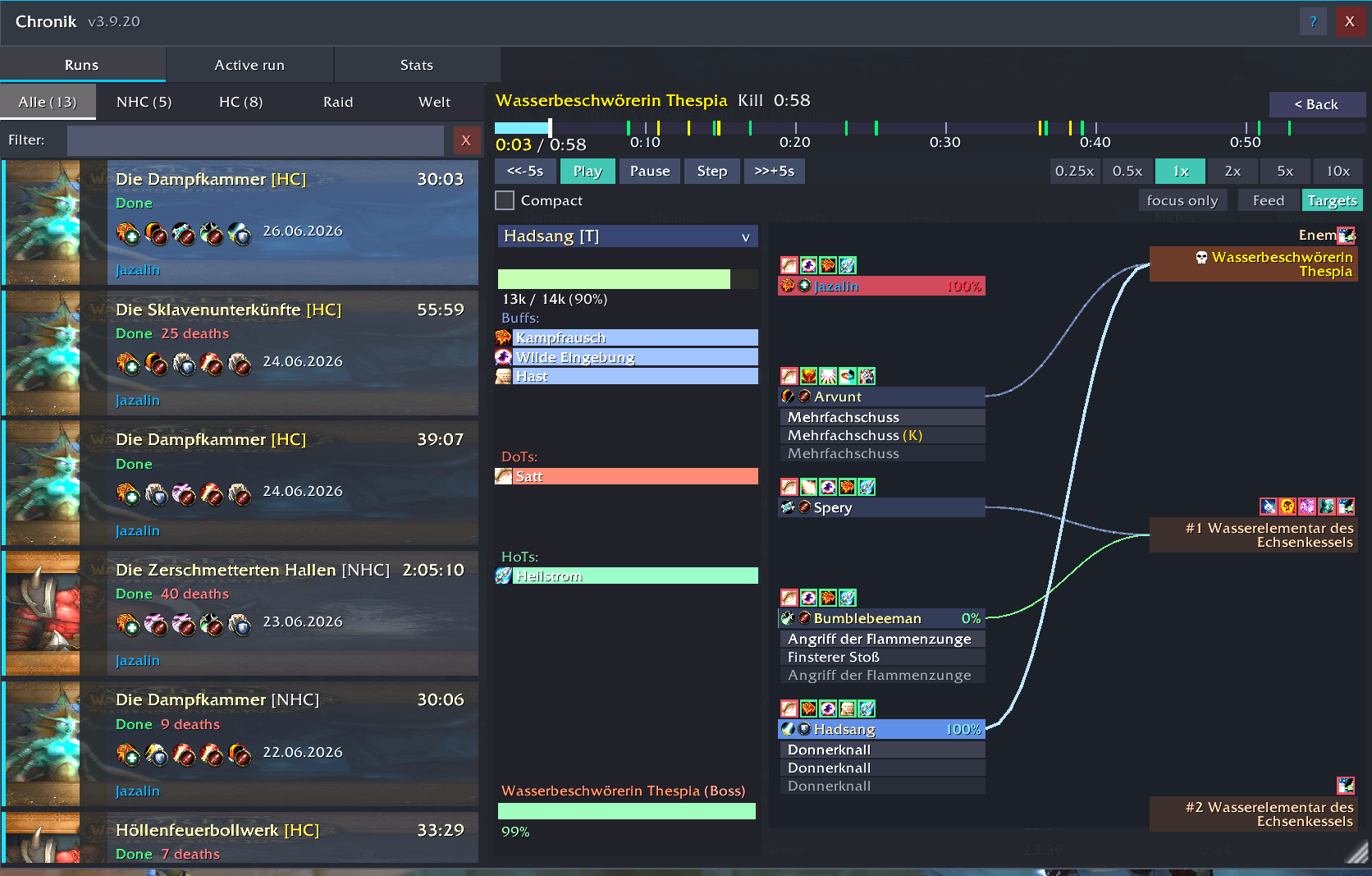Image resolution: width=1372 pixels, height=876 pixels.
Task: Filter runs by NHC (5)
Action: (x=144, y=102)
